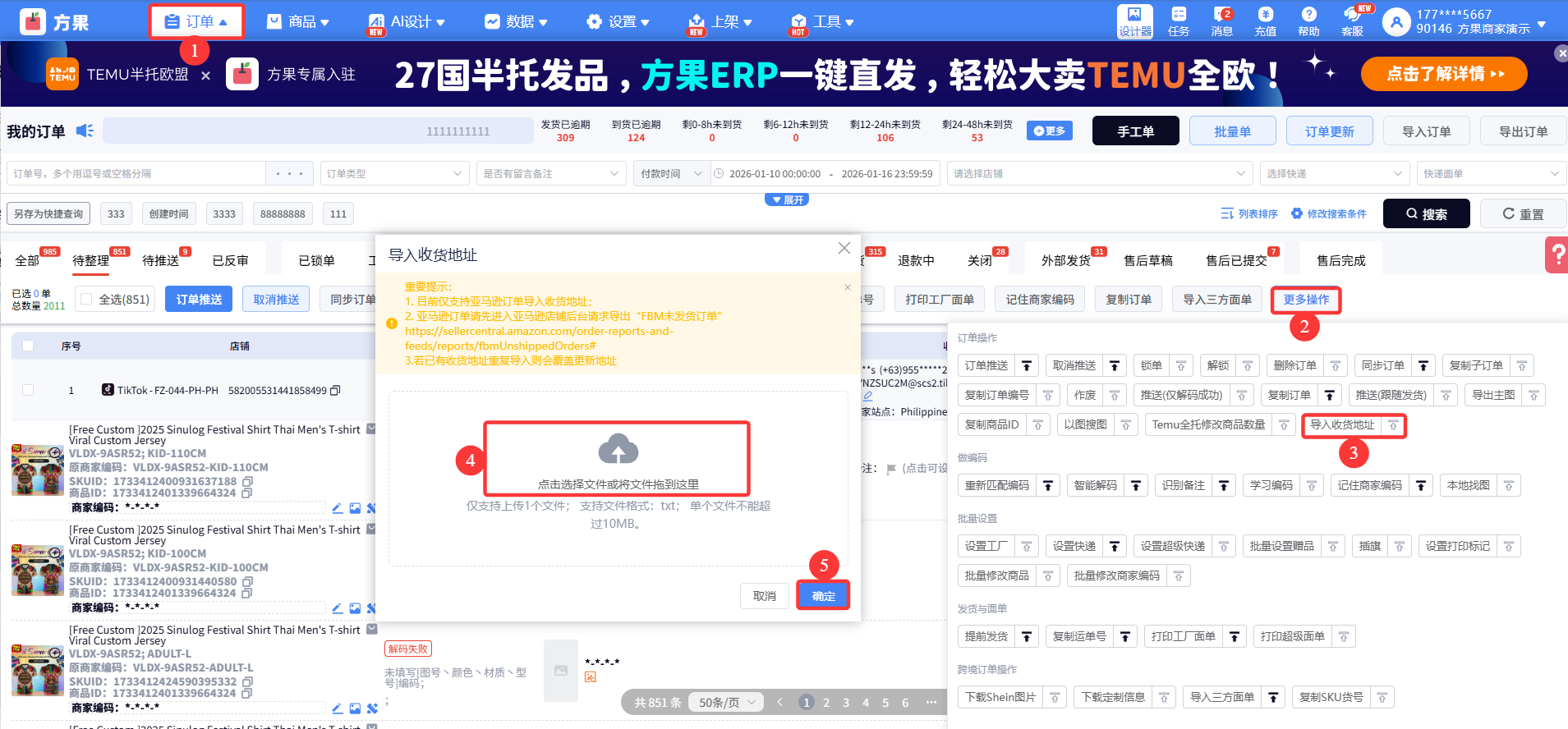Open the 充值 recharge icon
The height and width of the screenshot is (729, 1568).
click(x=1266, y=21)
